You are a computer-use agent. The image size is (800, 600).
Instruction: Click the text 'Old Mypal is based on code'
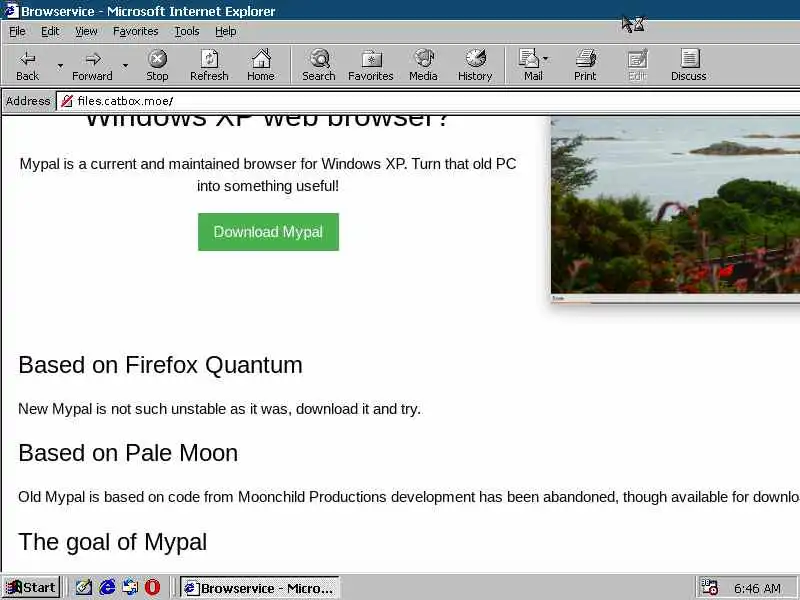tap(109, 496)
